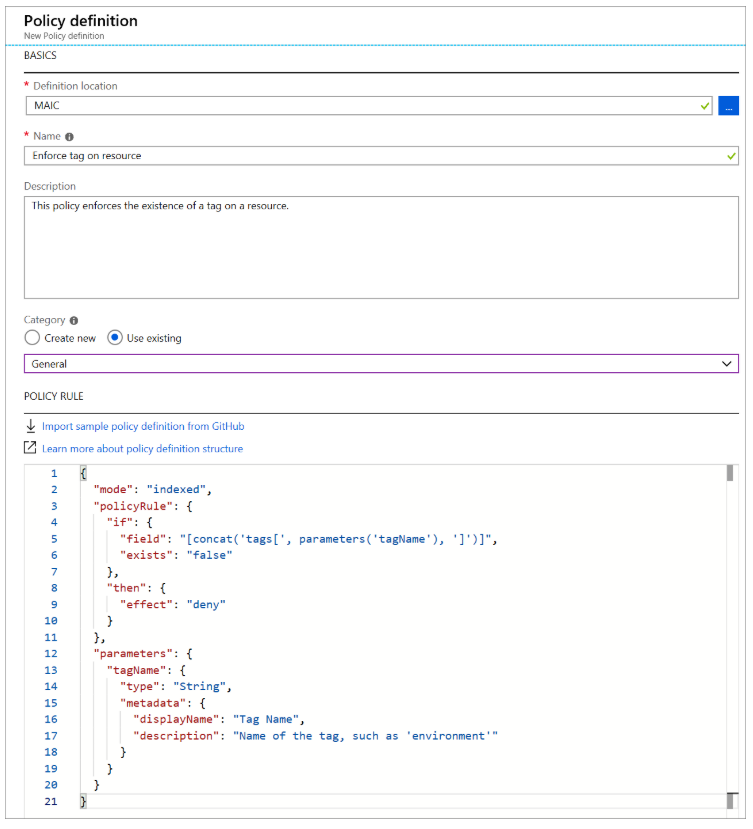Click the "parameters" key on line 12

coord(133,653)
